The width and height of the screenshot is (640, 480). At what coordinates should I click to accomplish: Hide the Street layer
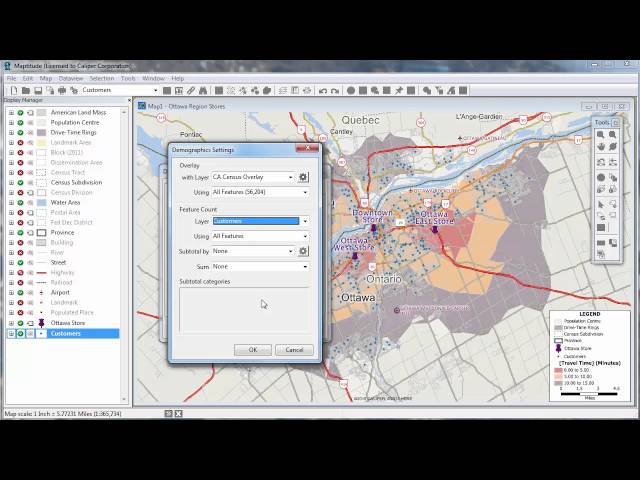pyautogui.click(x=20, y=262)
